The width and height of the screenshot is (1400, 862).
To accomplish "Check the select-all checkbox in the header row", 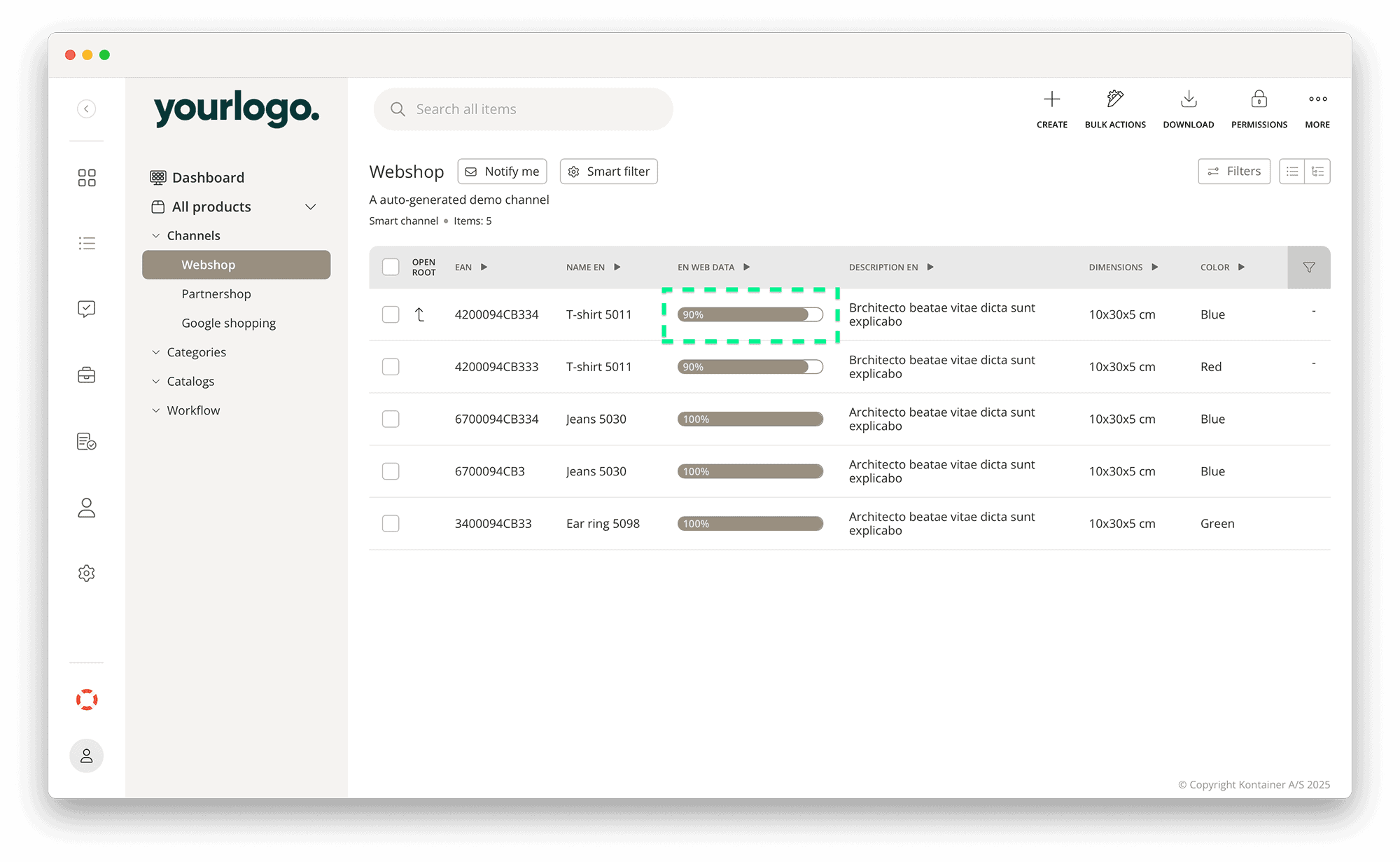I will pyautogui.click(x=391, y=267).
